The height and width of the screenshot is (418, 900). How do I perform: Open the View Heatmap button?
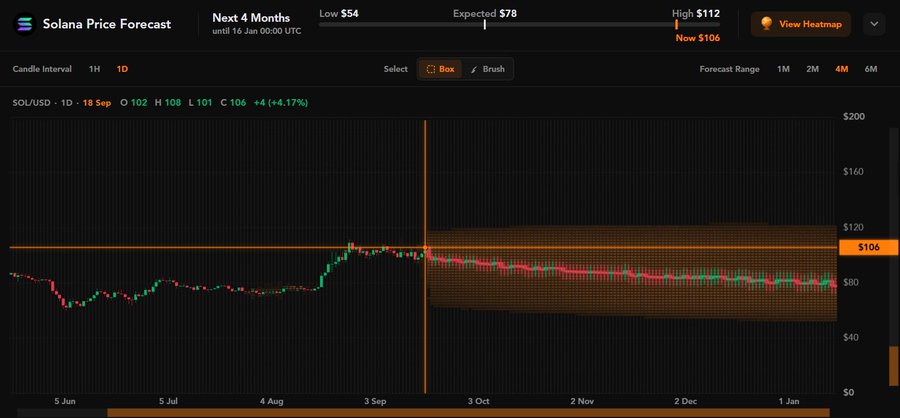(801, 24)
